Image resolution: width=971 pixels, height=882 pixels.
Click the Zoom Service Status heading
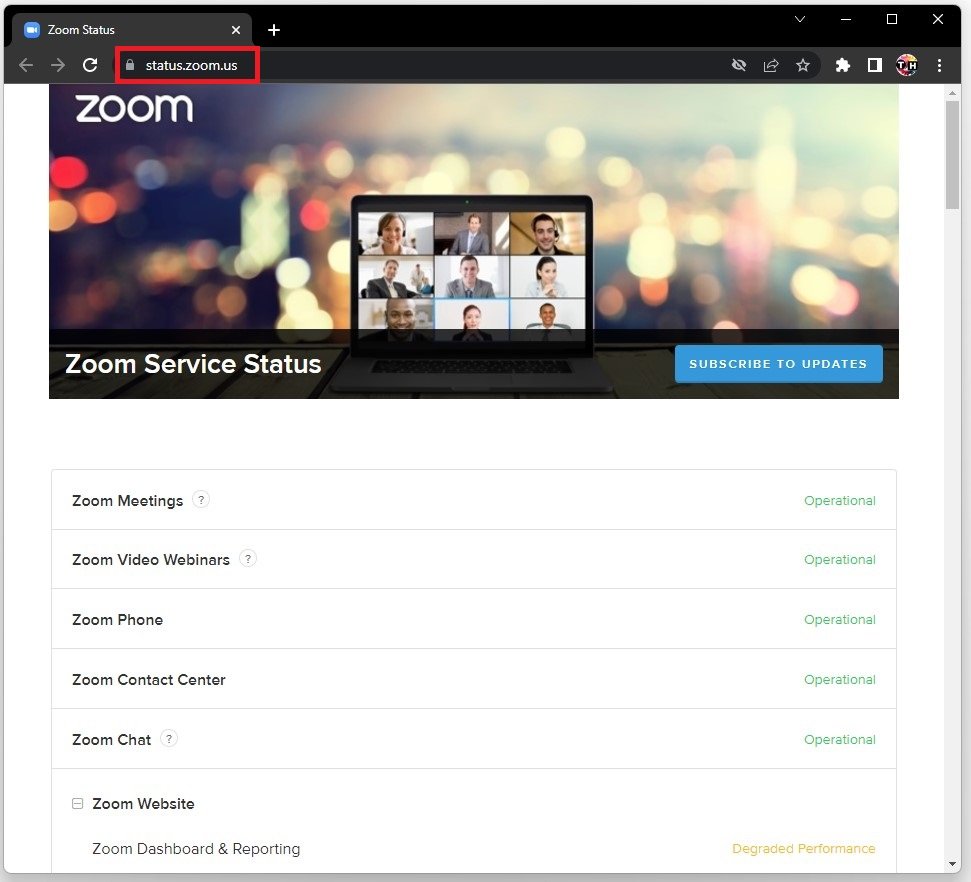click(193, 364)
